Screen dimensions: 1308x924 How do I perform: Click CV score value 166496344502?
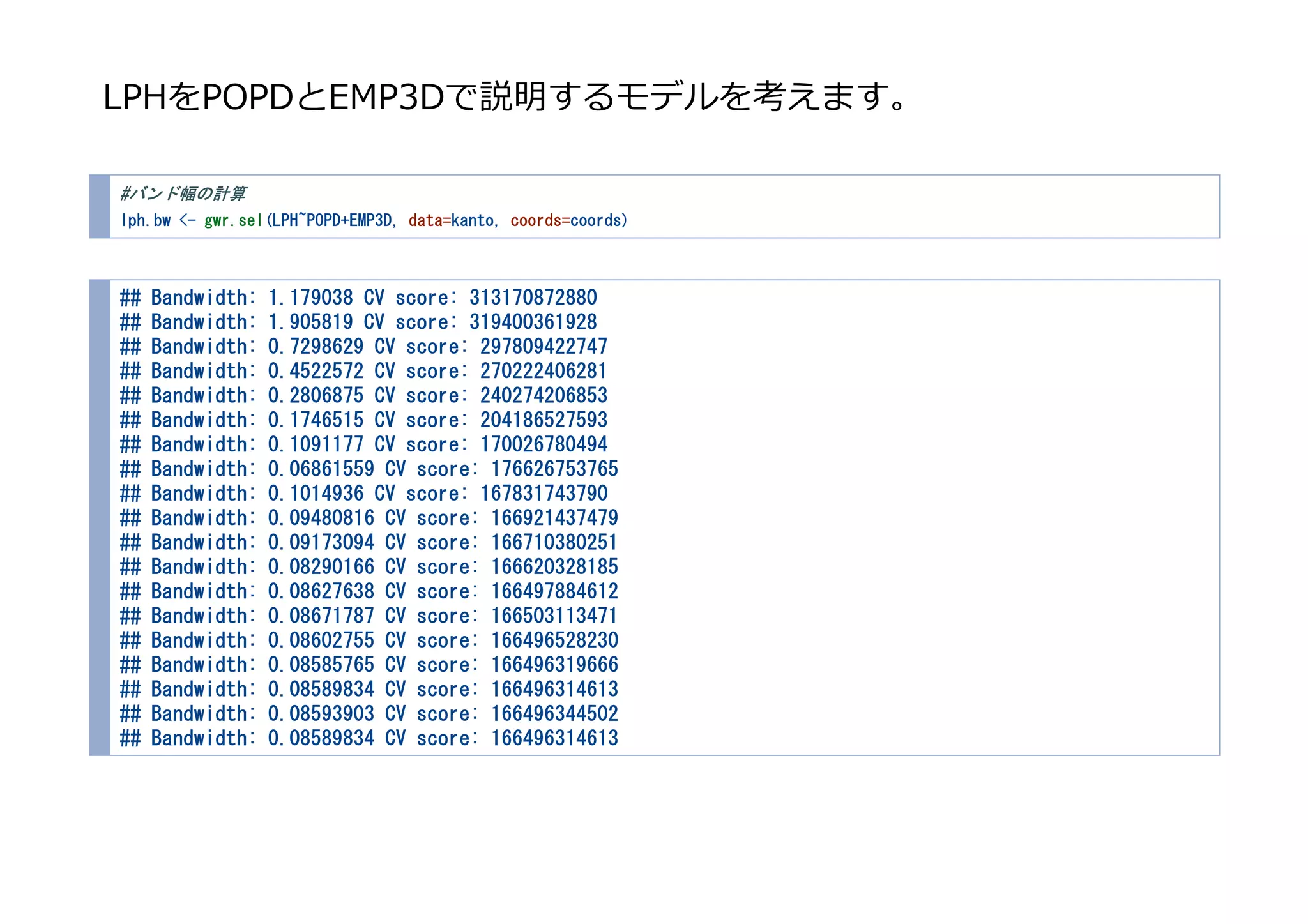click(554, 714)
